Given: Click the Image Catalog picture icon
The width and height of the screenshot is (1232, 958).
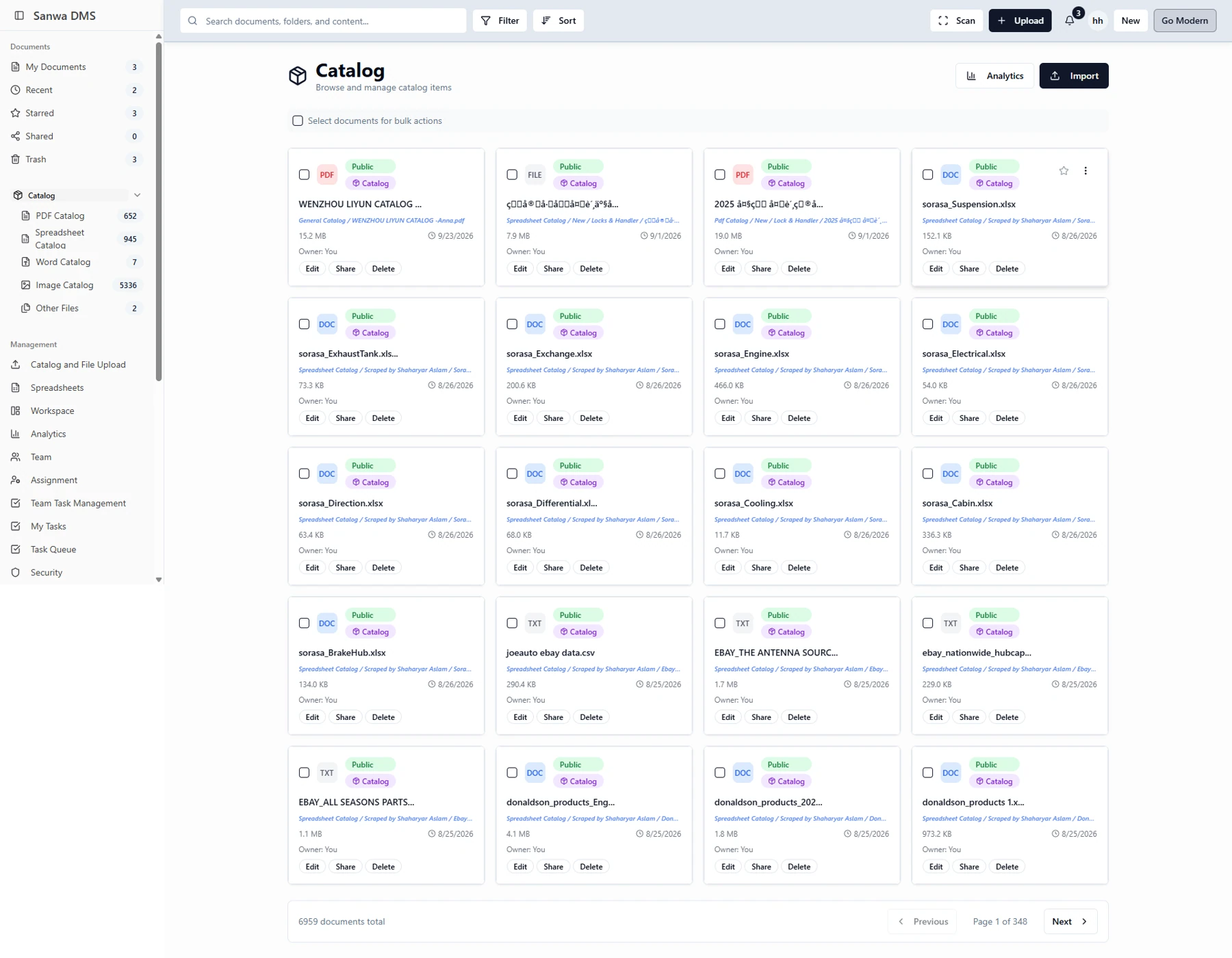Looking at the screenshot, I should pyautogui.click(x=26, y=285).
